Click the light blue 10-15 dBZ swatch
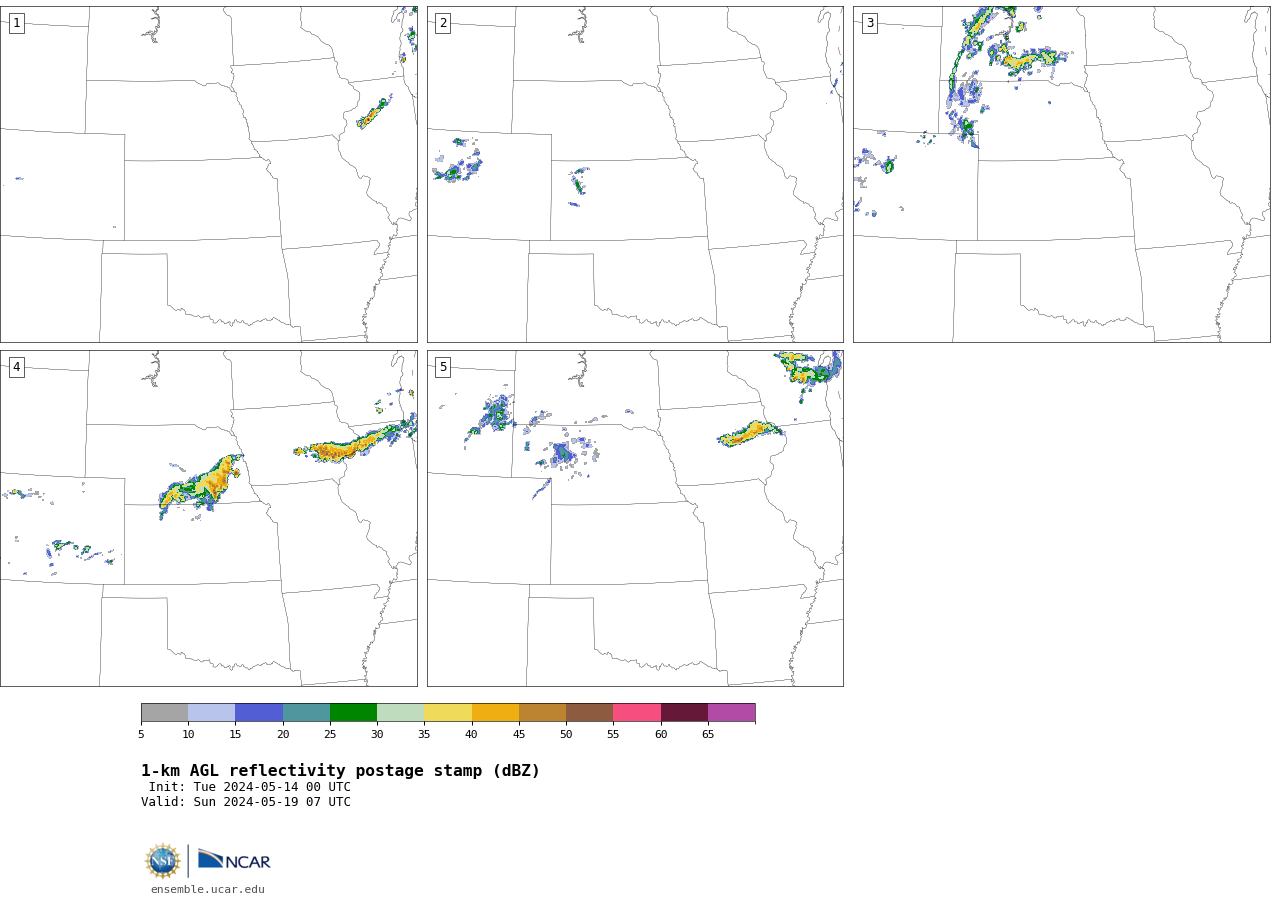 pyautogui.click(x=212, y=713)
